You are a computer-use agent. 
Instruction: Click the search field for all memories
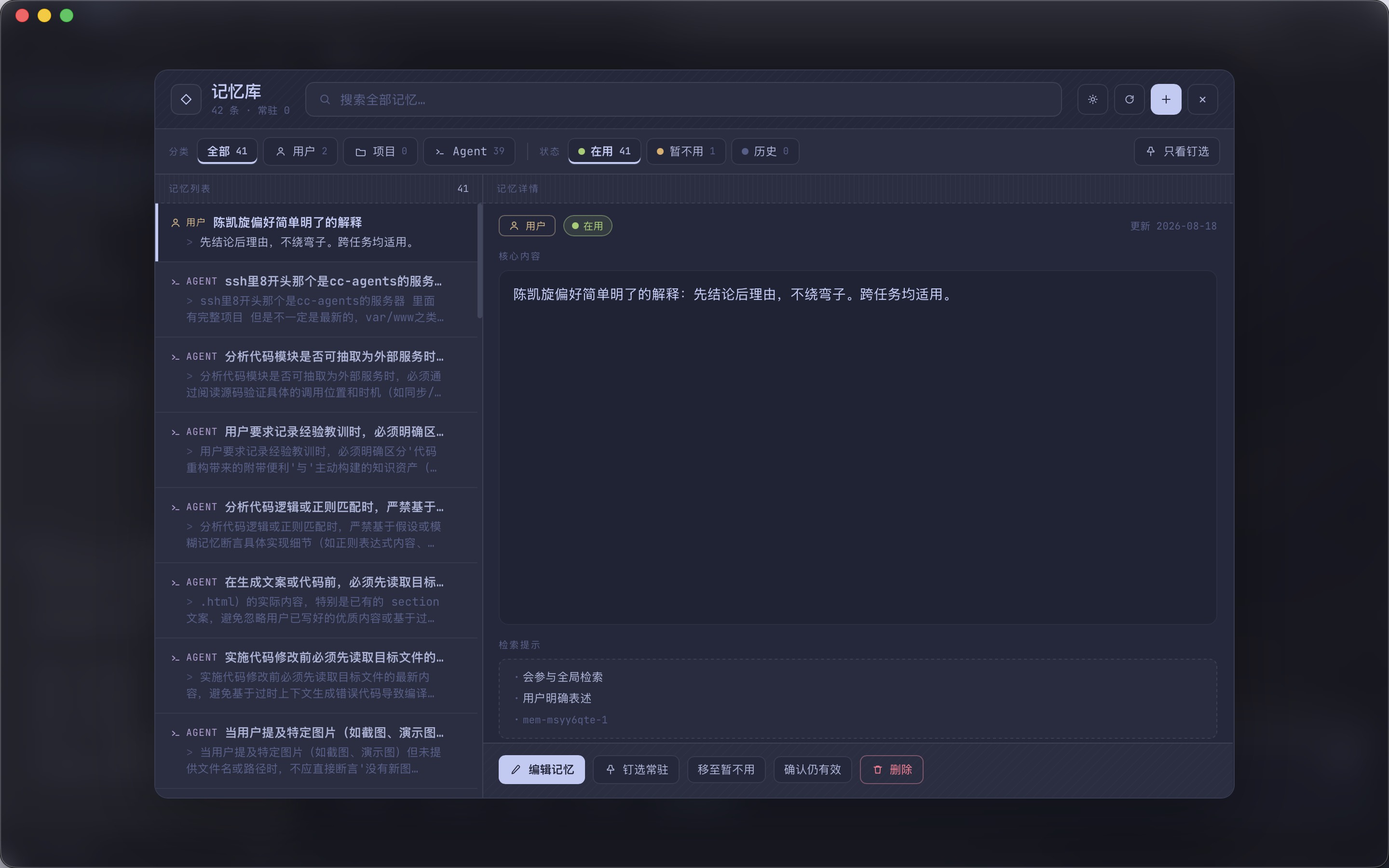(683, 99)
